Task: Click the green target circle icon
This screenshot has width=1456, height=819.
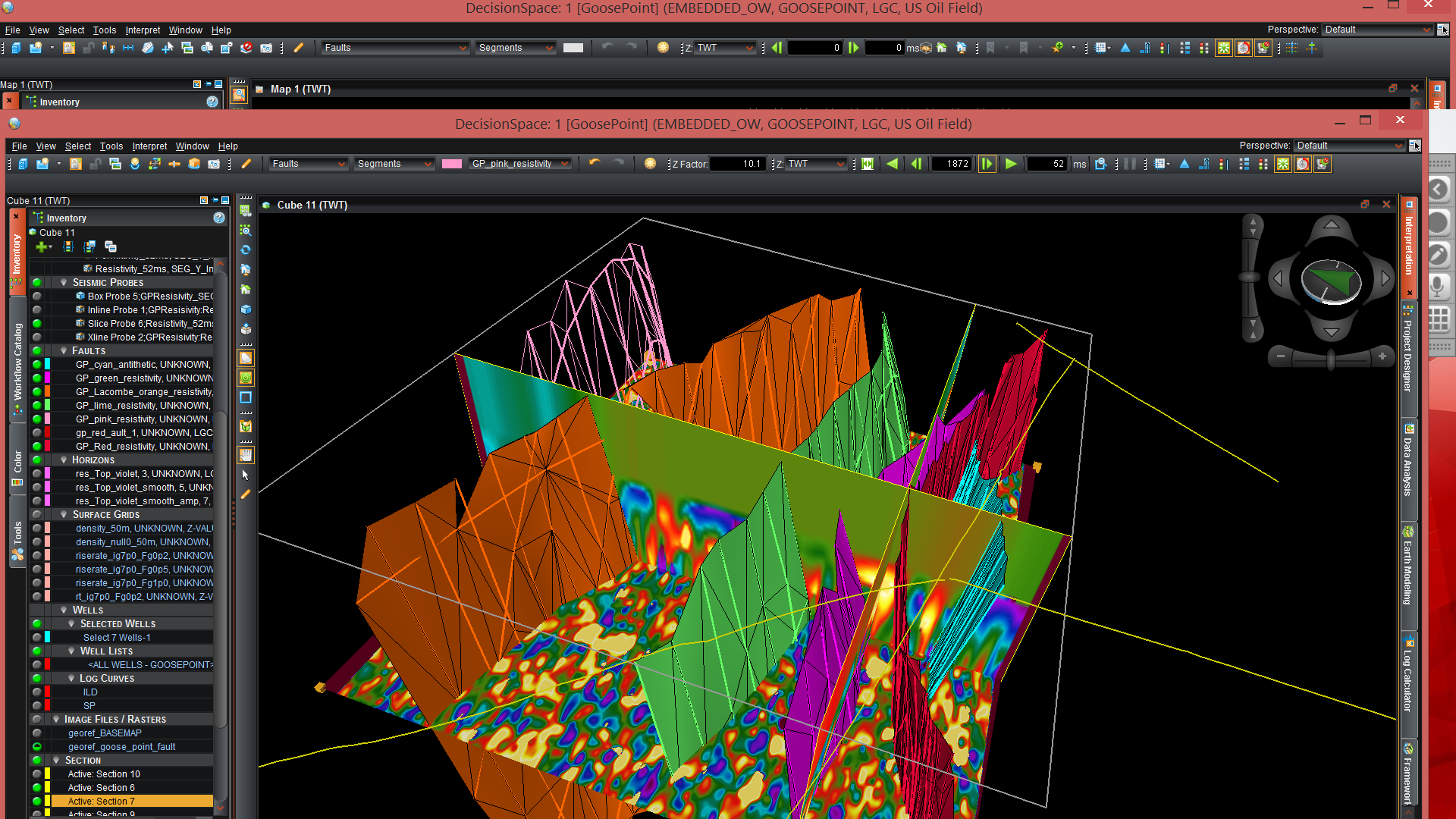Action: pyautogui.click(x=246, y=378)
